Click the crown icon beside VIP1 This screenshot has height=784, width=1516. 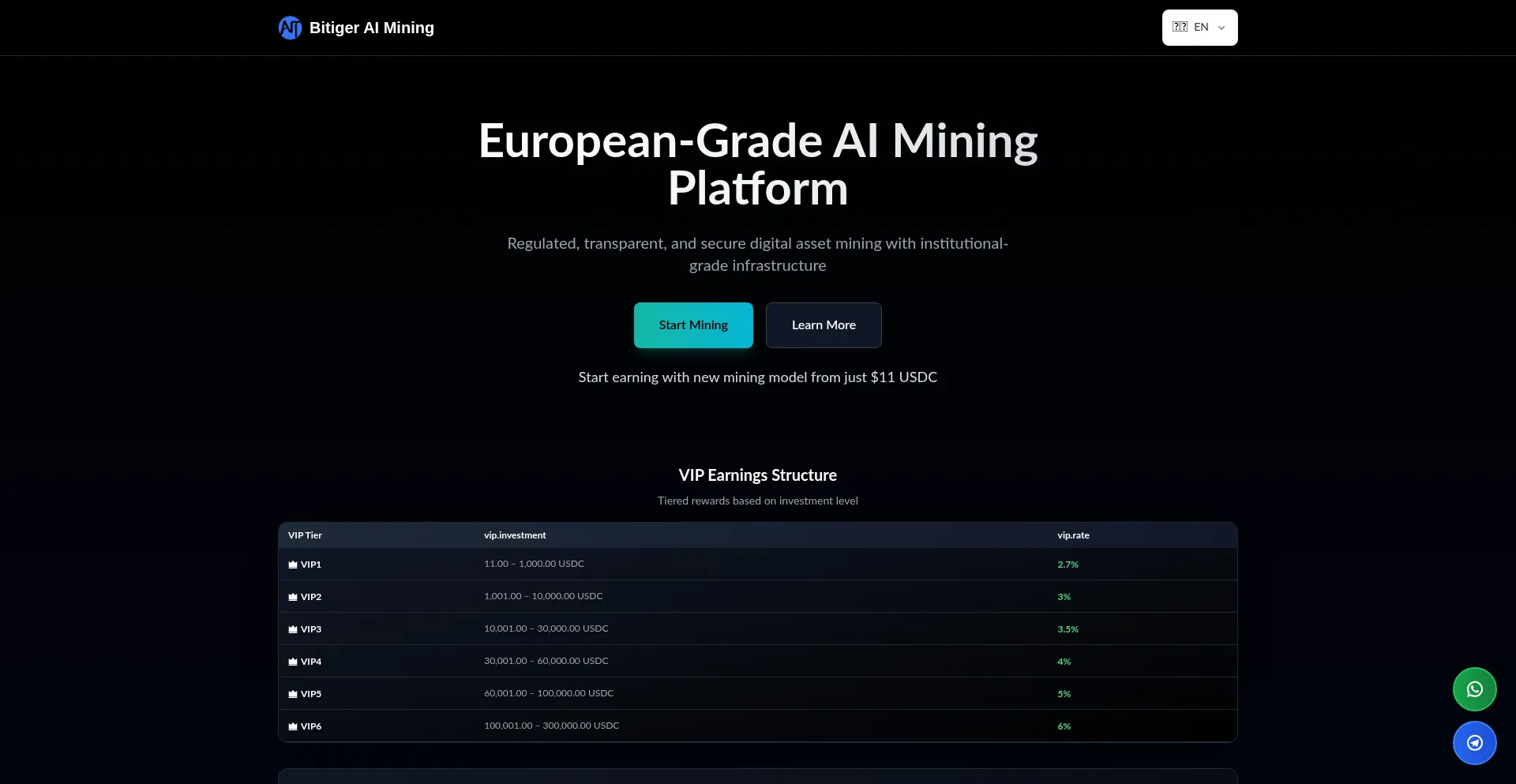293,565
